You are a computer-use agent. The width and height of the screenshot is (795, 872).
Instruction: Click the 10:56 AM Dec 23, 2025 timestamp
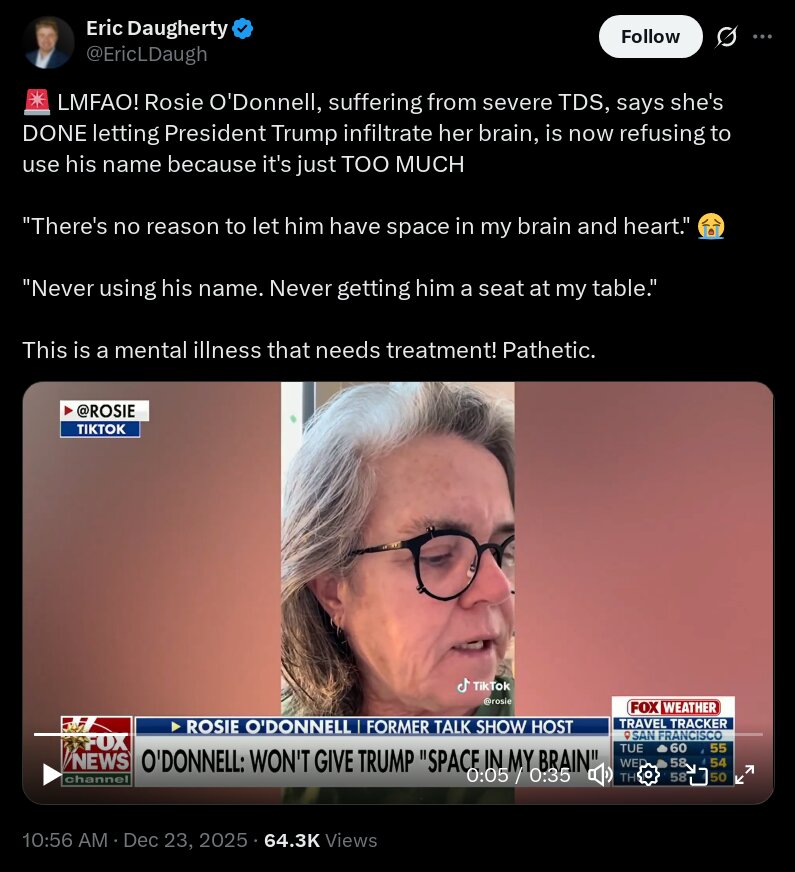[135, 840]
